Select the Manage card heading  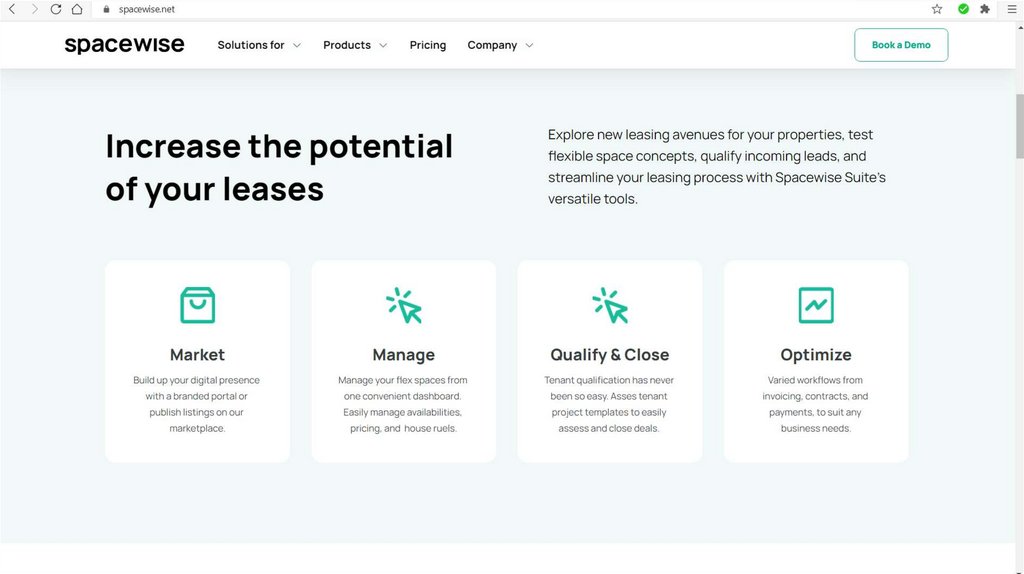click(x=404, y=355)
